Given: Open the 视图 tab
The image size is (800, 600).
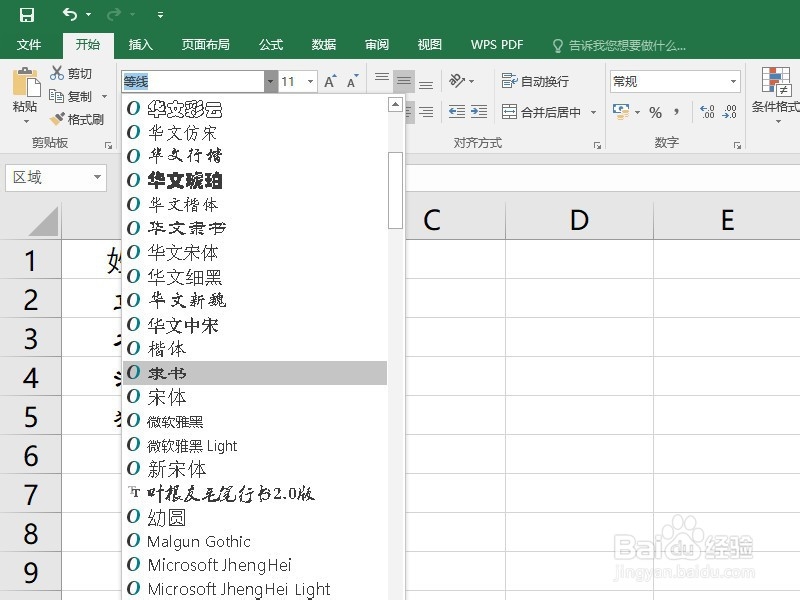Looking at the screenshot, I should (x=430, y=45).
